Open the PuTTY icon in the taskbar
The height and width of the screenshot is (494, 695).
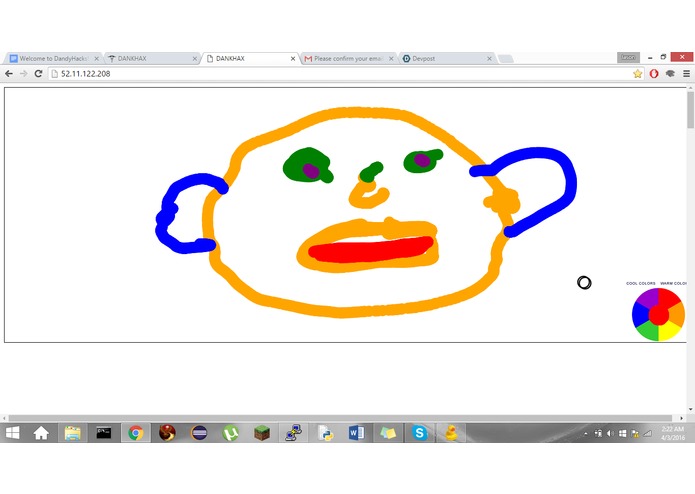point(293,433)
